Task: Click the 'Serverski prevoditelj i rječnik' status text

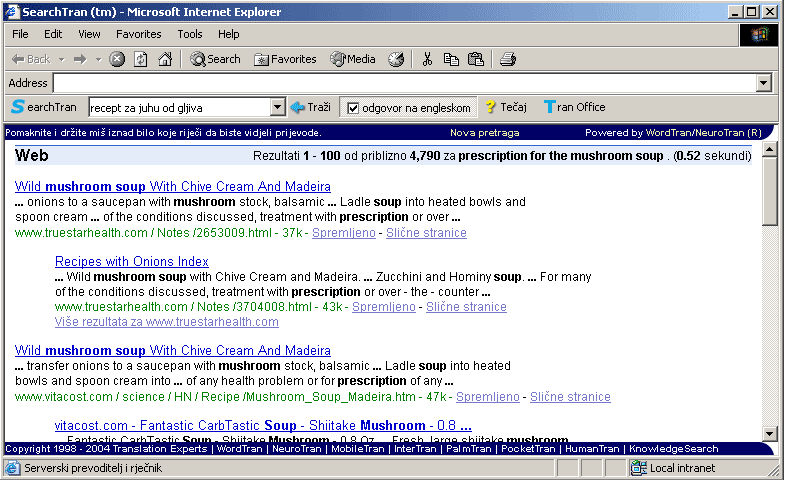Action: click(x=93, y=468)
